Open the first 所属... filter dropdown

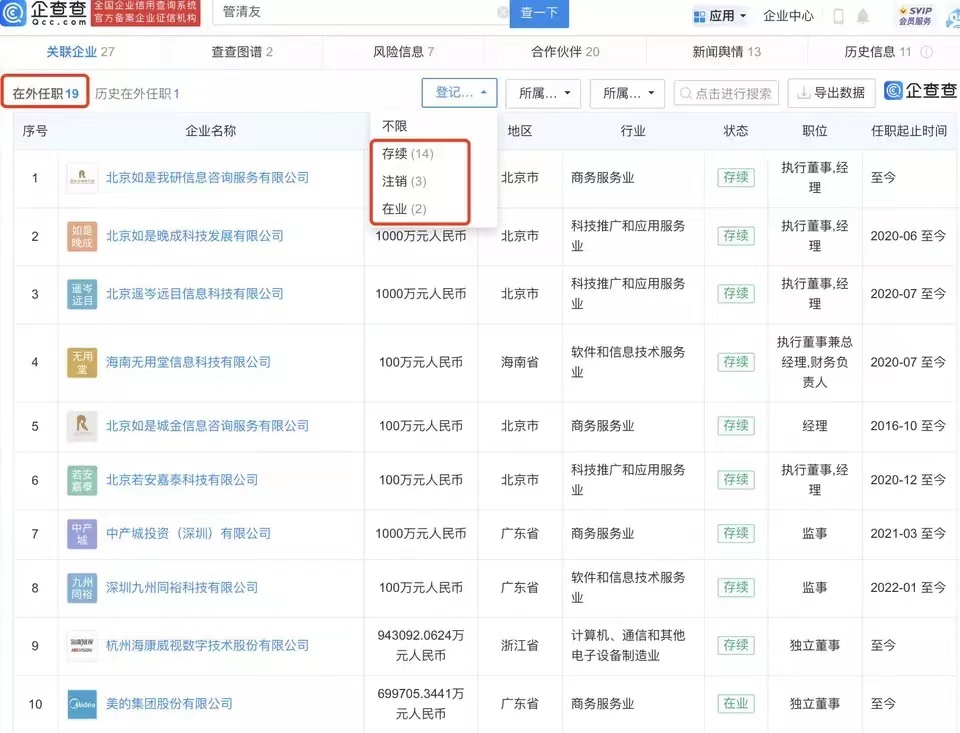click(x=543, y=93)
